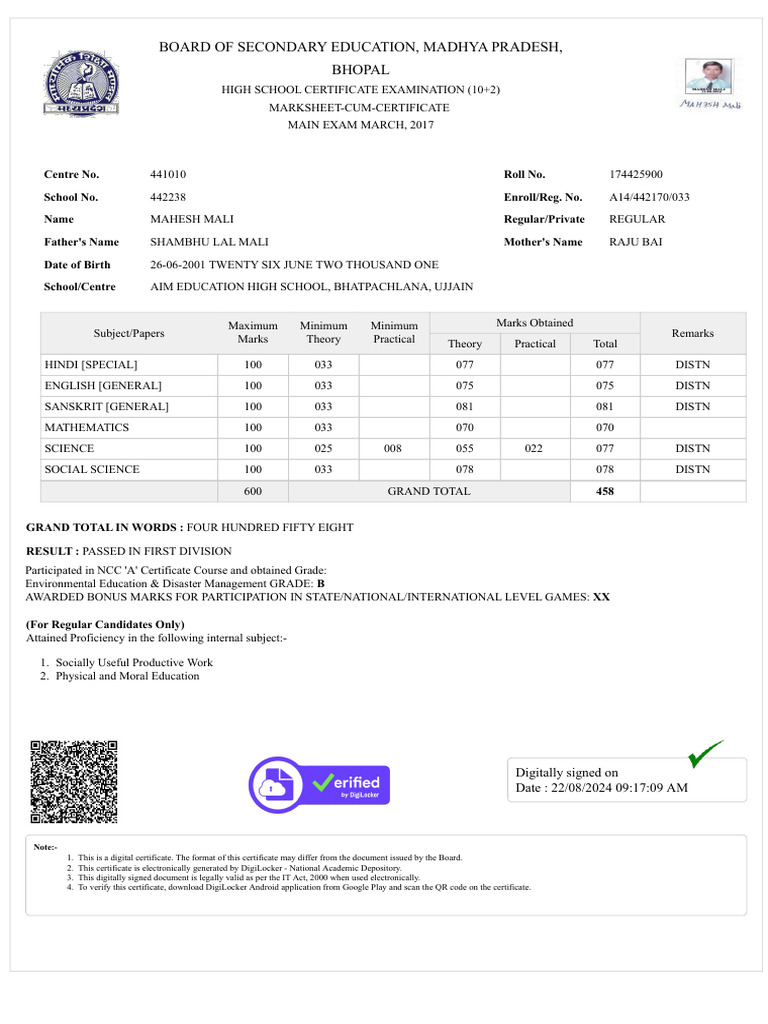Click the Verified by DigiLocker badge
Image resolution: width=768 pixels, height=1024 pixels.
click(319, 784)
